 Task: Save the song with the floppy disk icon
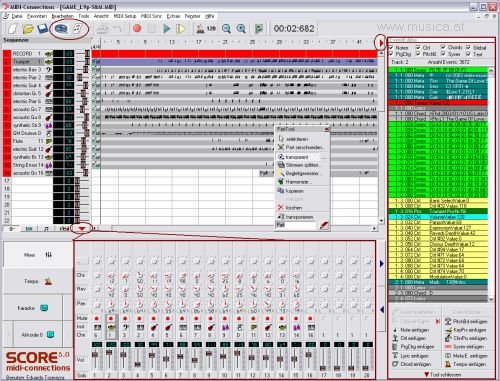click(43, 29)
